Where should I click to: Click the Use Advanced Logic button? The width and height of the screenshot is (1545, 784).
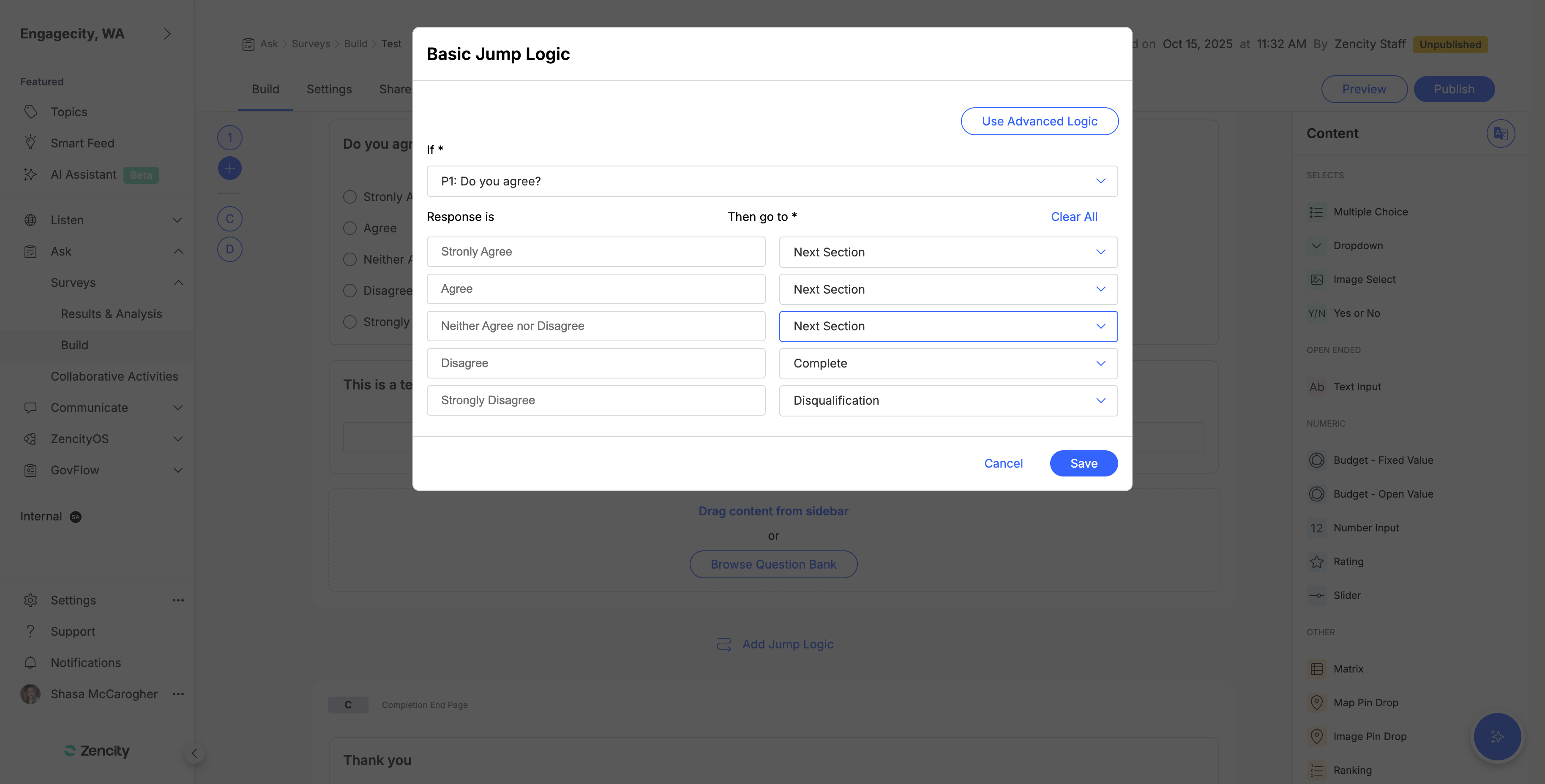coord(1039,121)
